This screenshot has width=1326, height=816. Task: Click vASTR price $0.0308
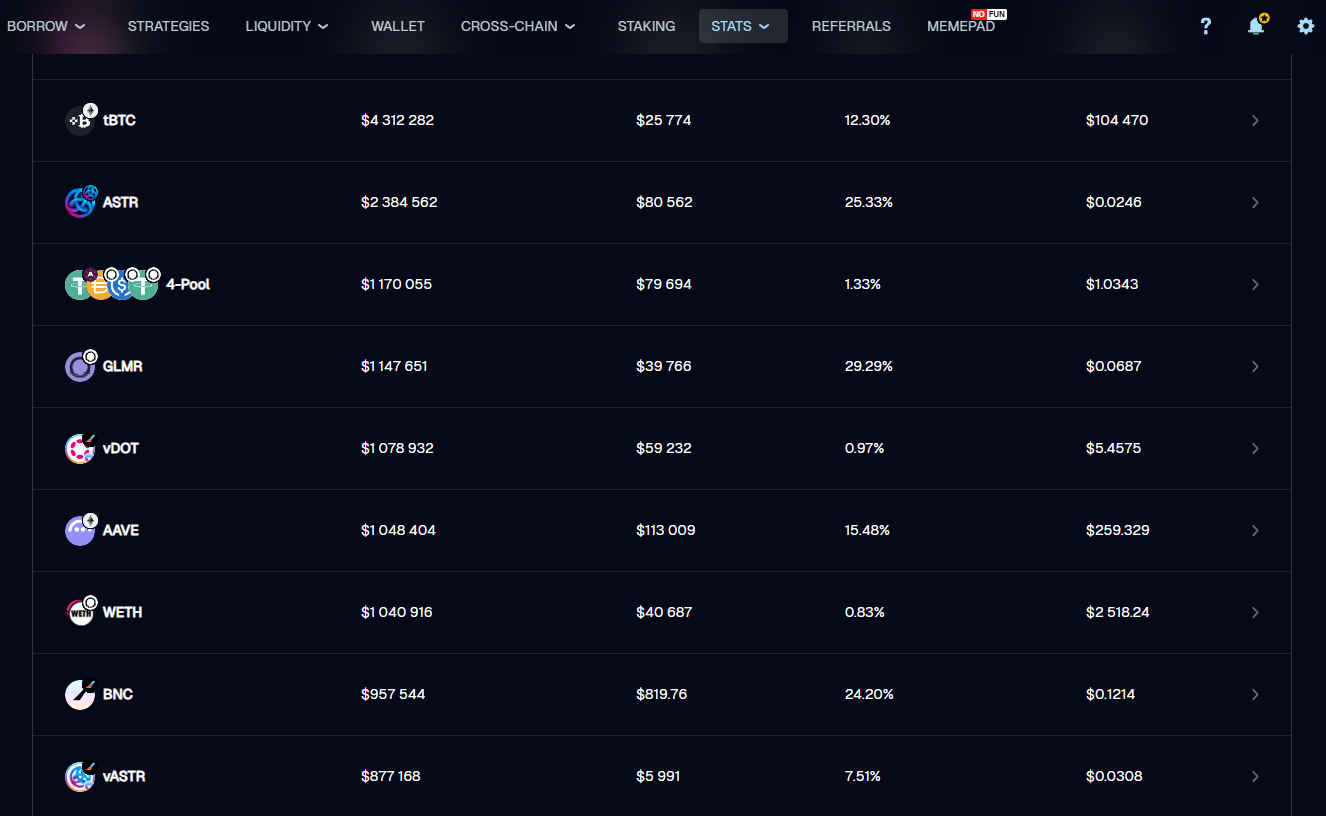pyautogui.click(x=1114, y=776)
